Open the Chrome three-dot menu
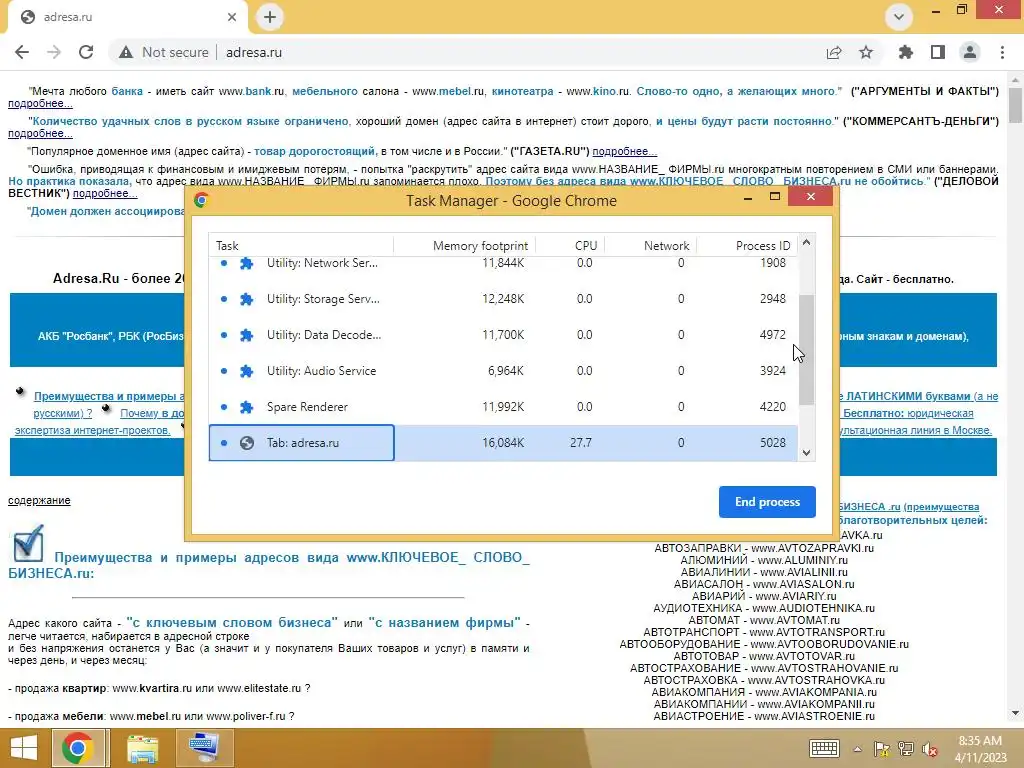Screen dimensions: 1024x768 pos(1002,52)
